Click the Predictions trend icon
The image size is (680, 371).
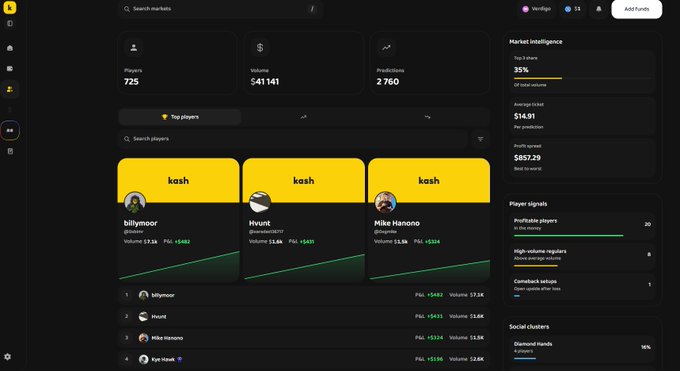pos(386,48)
